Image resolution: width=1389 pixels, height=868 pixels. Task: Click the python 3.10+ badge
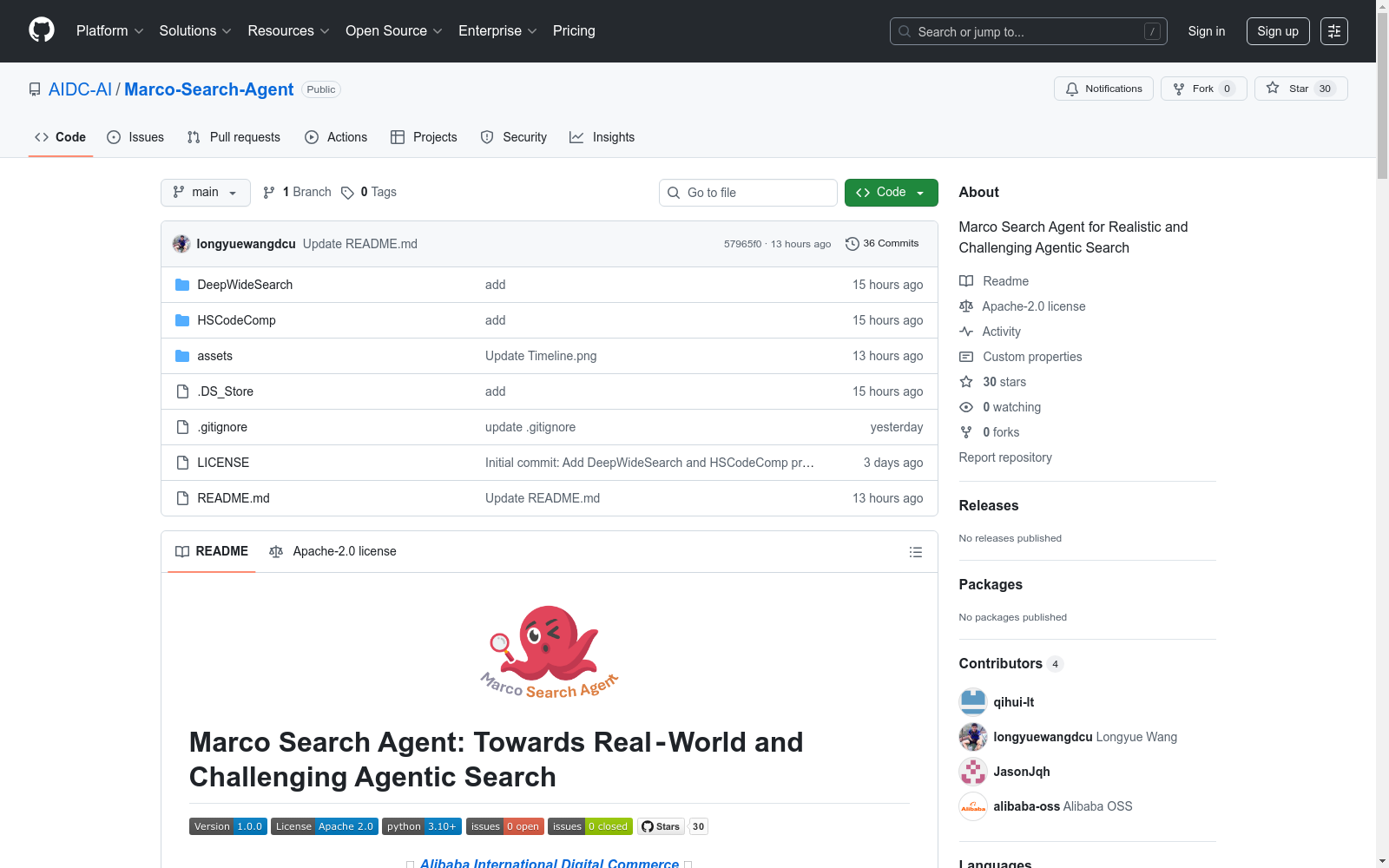pos(422,826)
